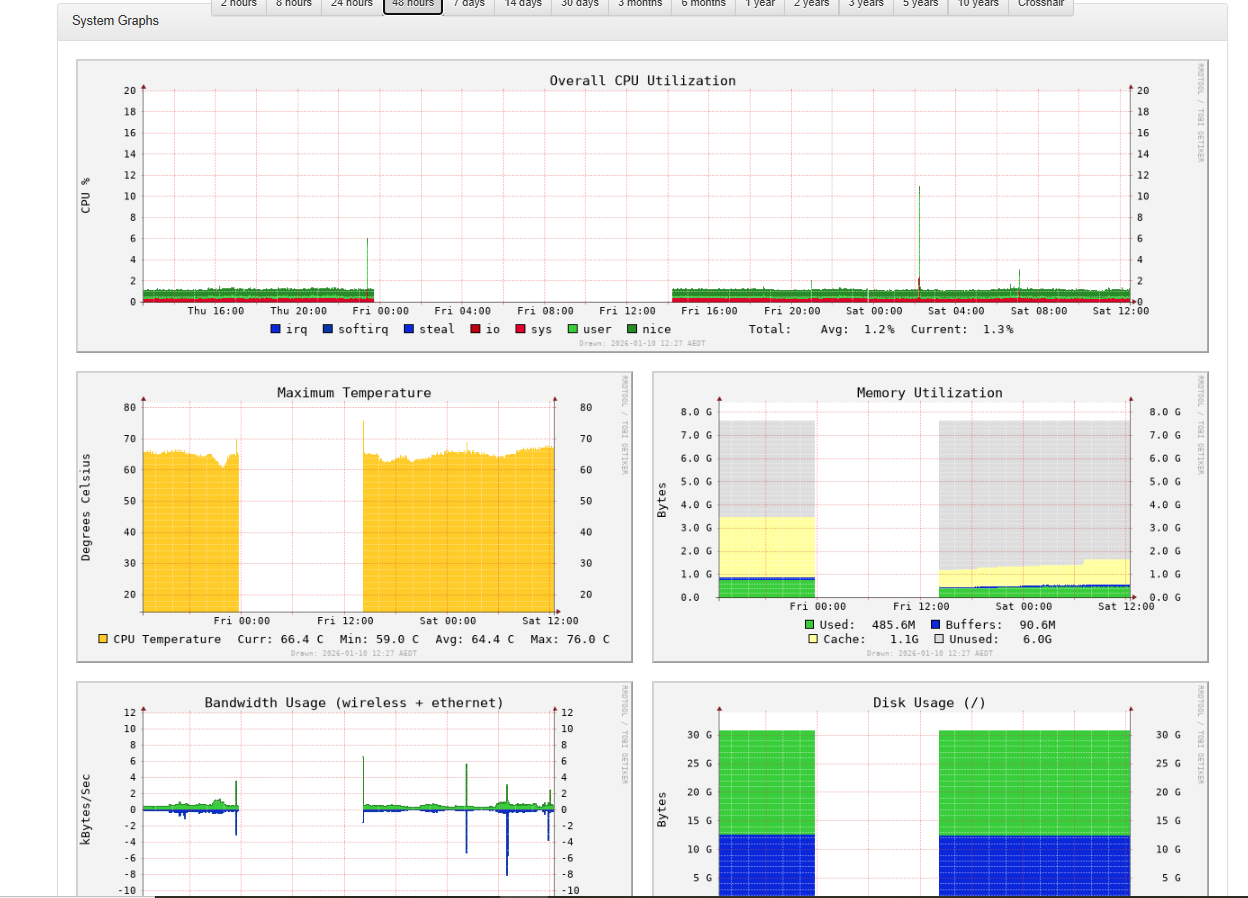Click the red sys legend swatch
The image size is (1248, 898).
pyautogui.click(x=521, y=329)
